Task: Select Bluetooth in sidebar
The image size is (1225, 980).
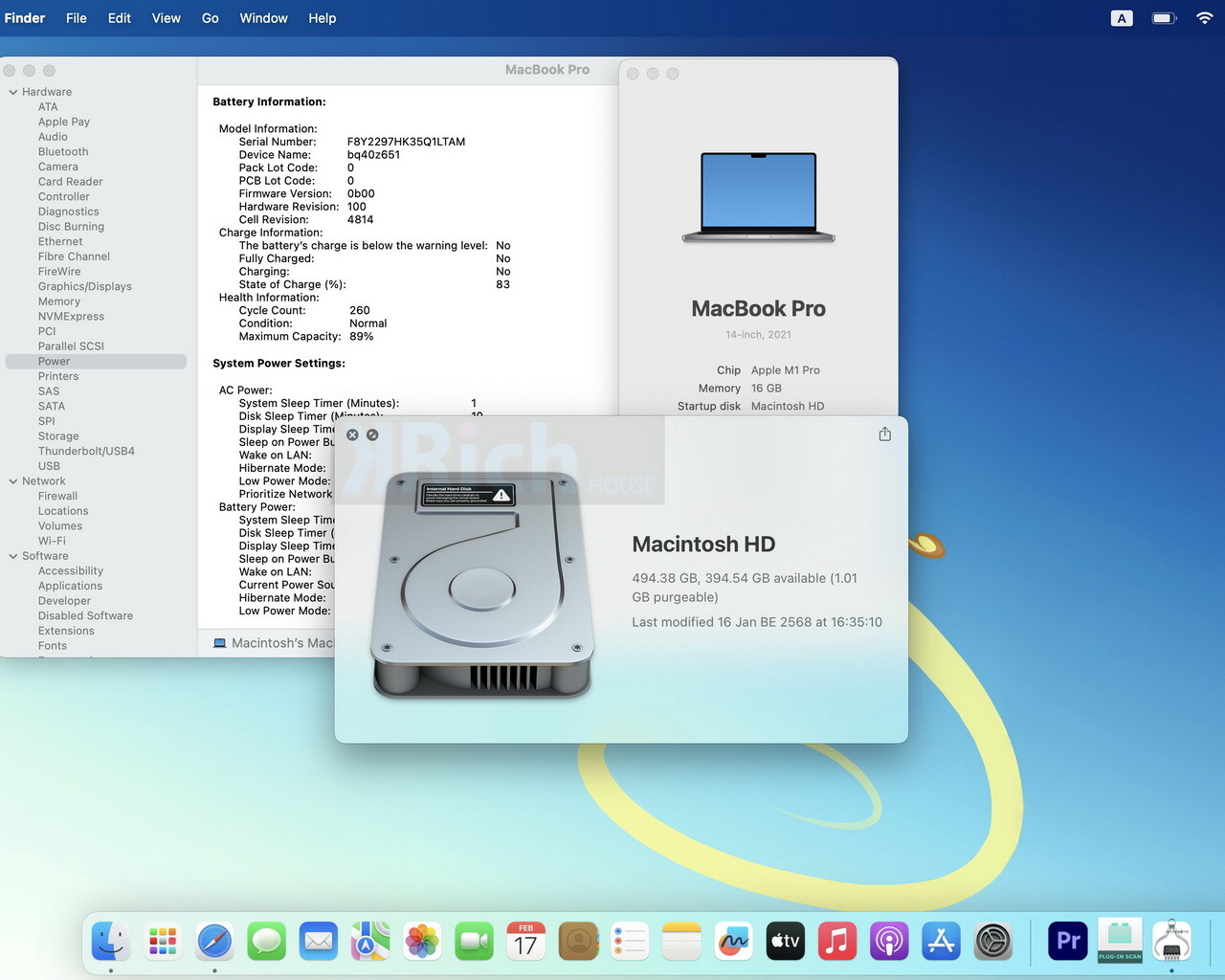Action: (x=63, y=152)
